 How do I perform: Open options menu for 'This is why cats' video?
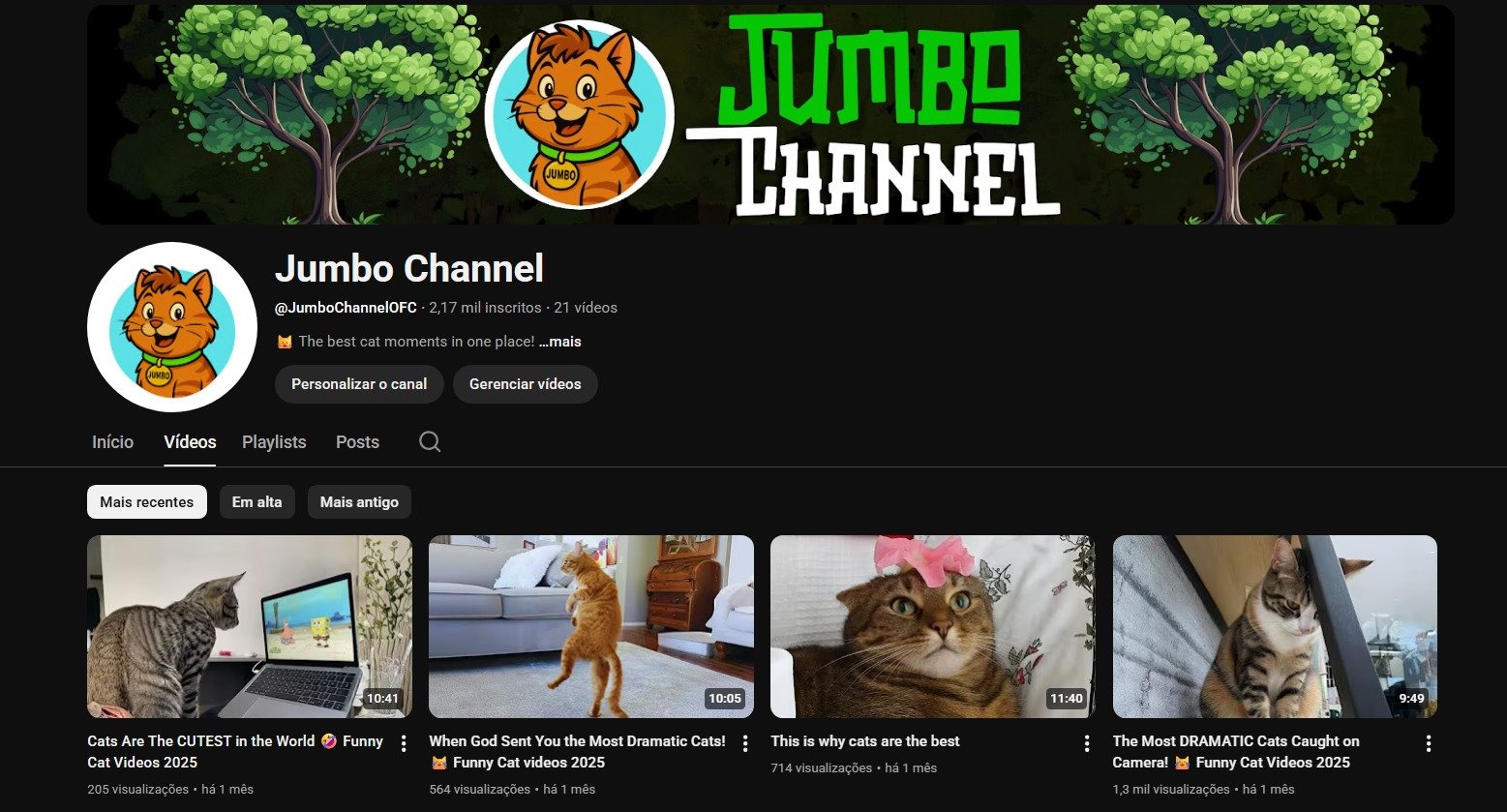coord(1087,743)
